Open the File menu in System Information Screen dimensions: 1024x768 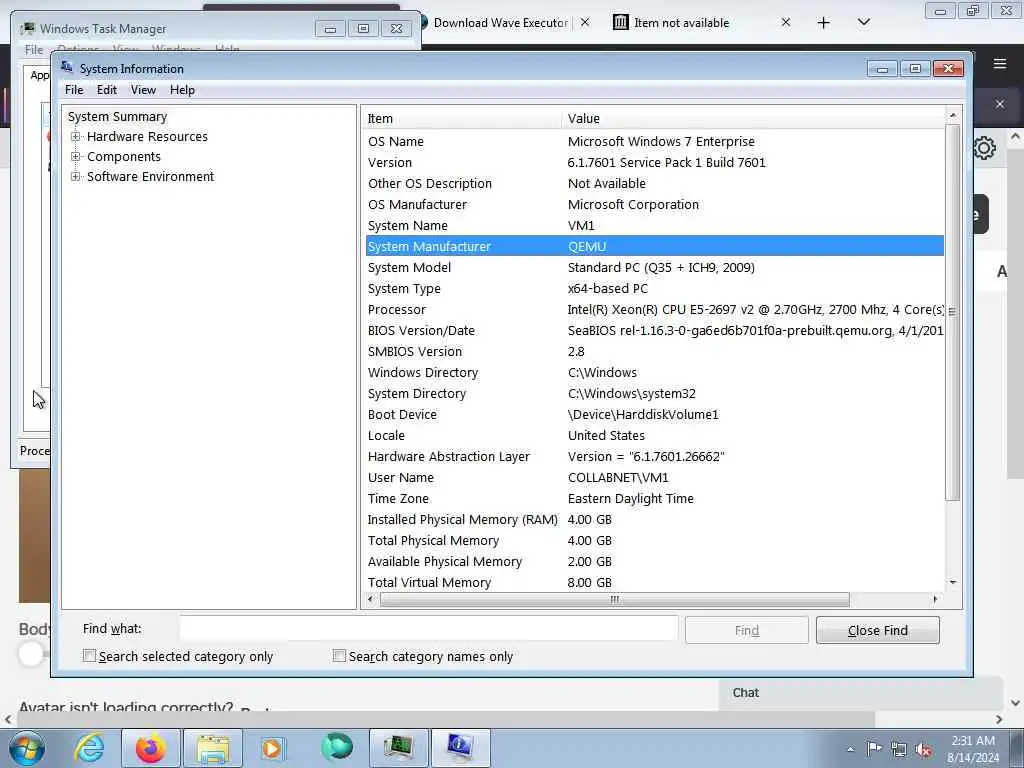pos(74,90)
